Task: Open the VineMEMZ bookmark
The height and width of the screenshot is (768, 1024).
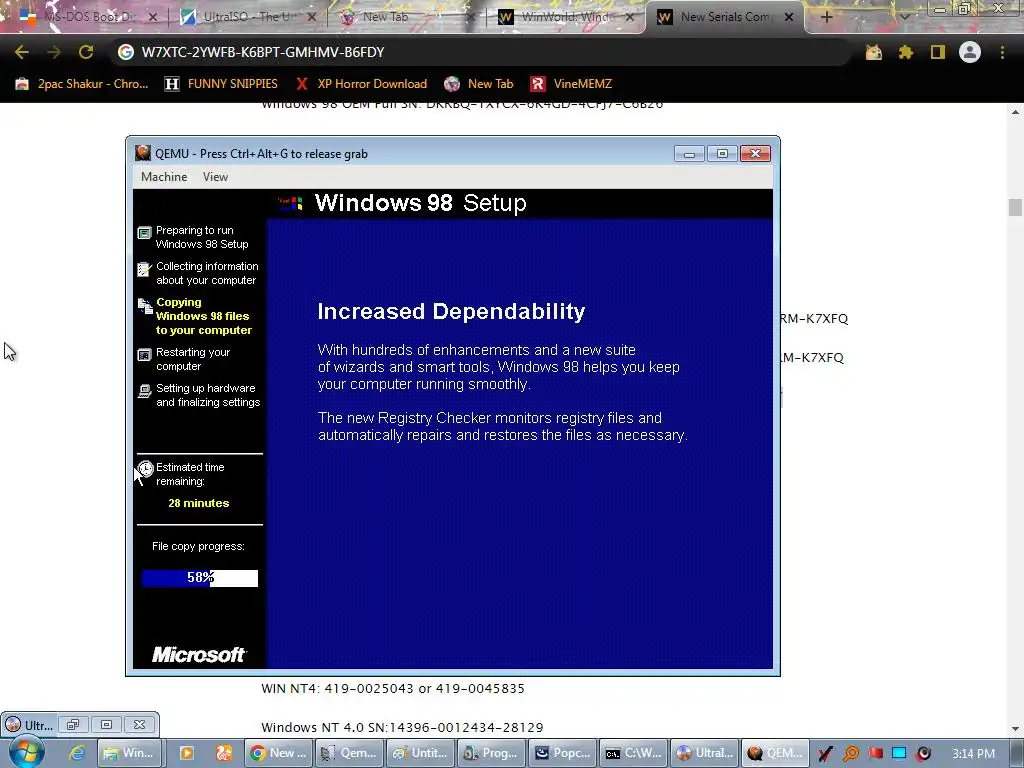Action: coord(571,84)
